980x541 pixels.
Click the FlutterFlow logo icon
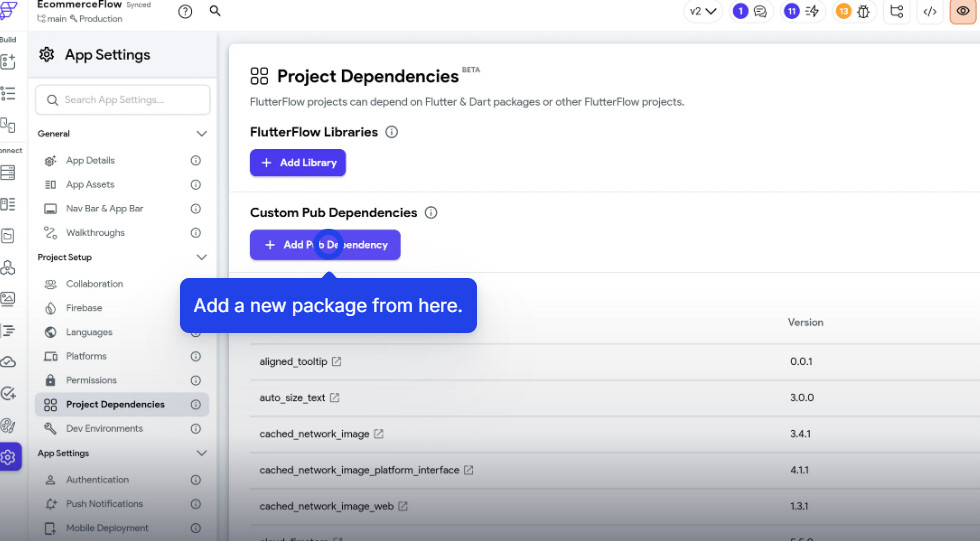point(8,10)
